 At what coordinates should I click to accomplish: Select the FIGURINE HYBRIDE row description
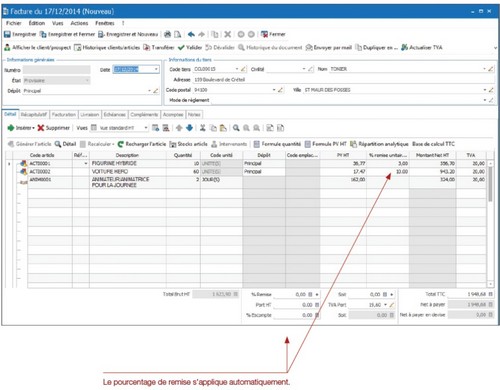click(128, 164)
